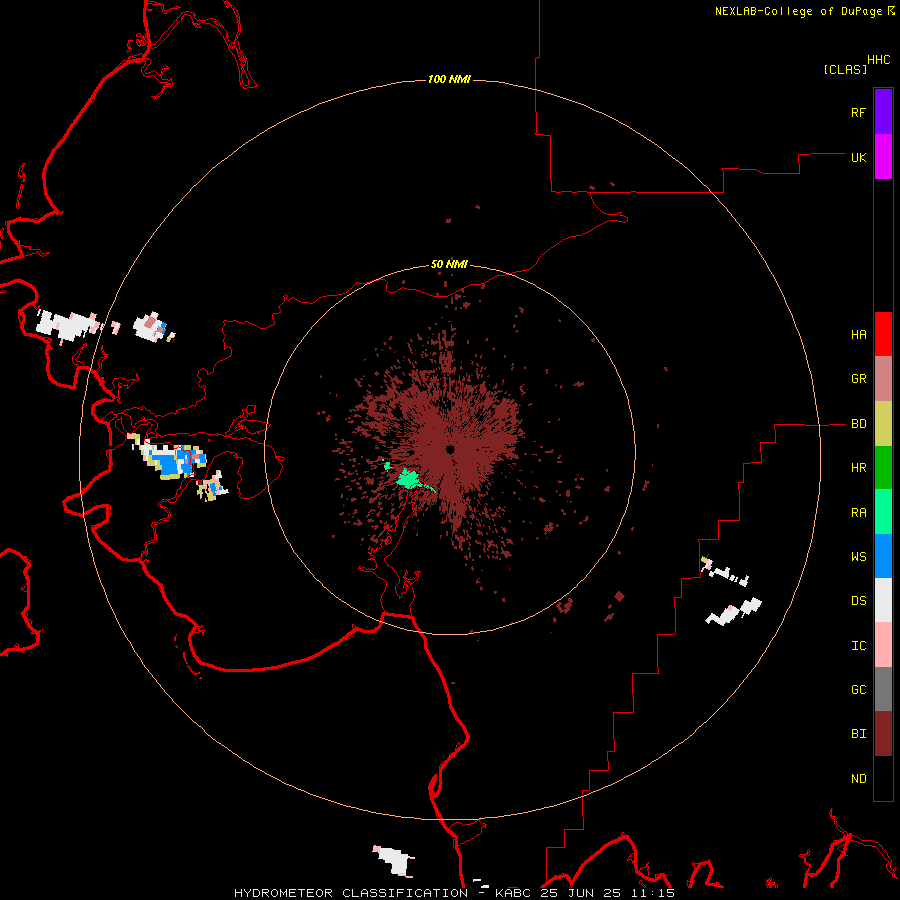Click the radar site center dot
This screenshot has width=900, height=900.
click(451, 449)
